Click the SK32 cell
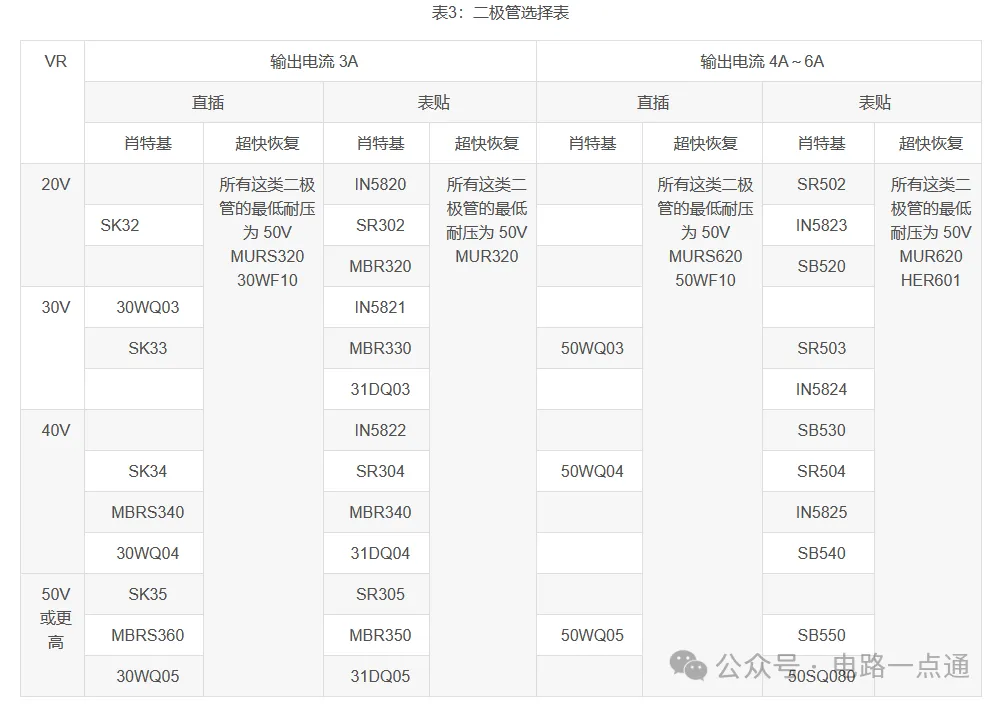Viewport: 1001px width, 706px height. (144, 225)
